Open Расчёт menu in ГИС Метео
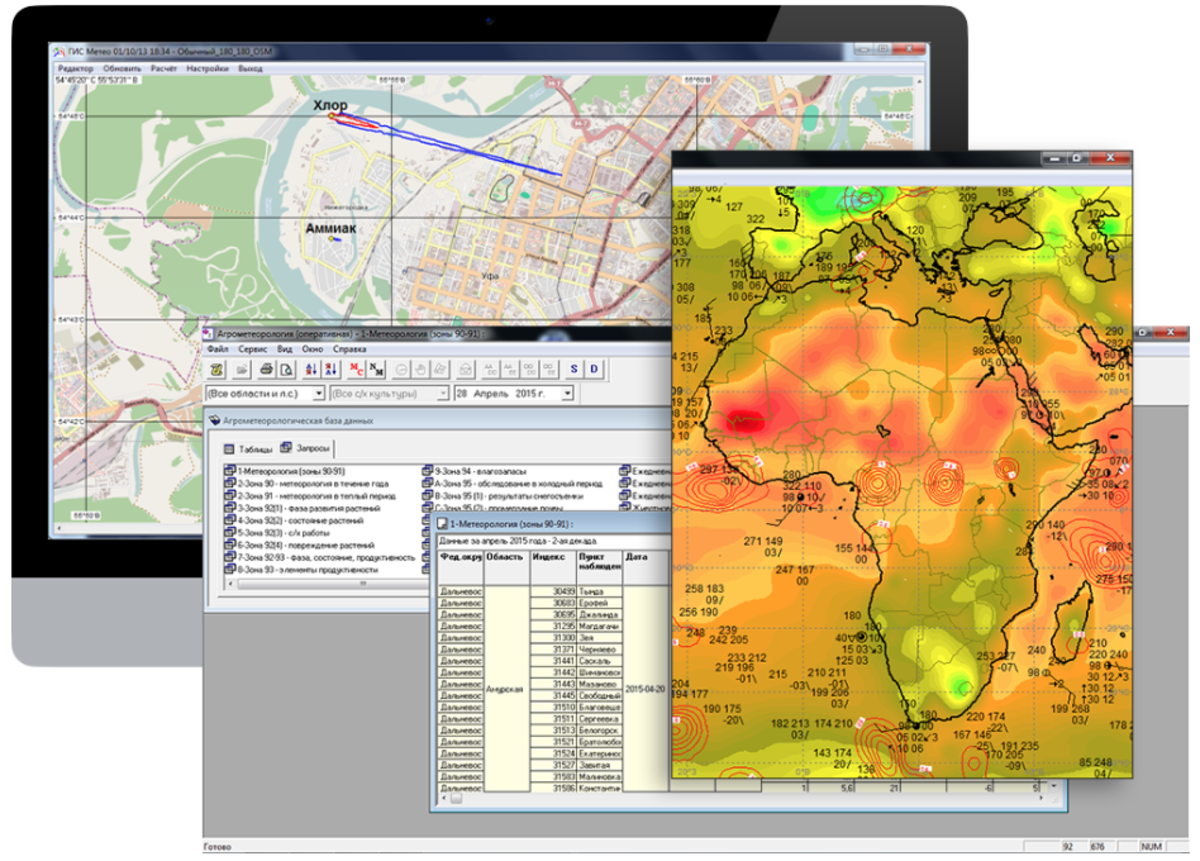This screenshot has height=861, width=1200. tap(164, 69)
